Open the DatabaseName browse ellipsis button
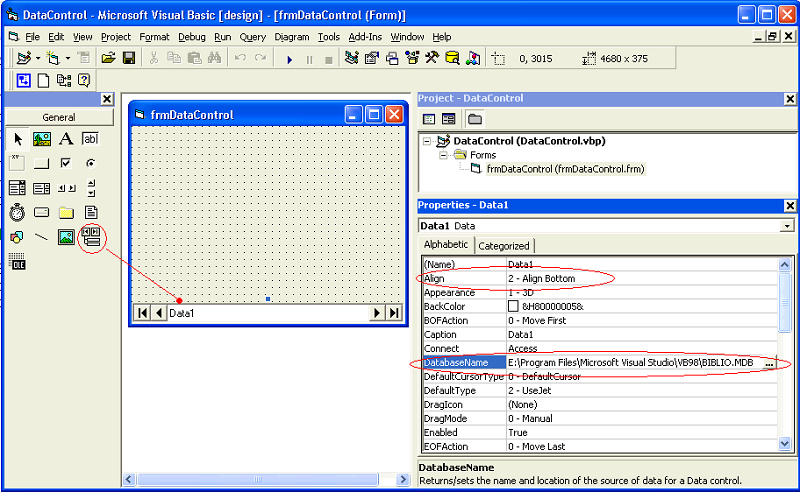 tap(769, 363)
